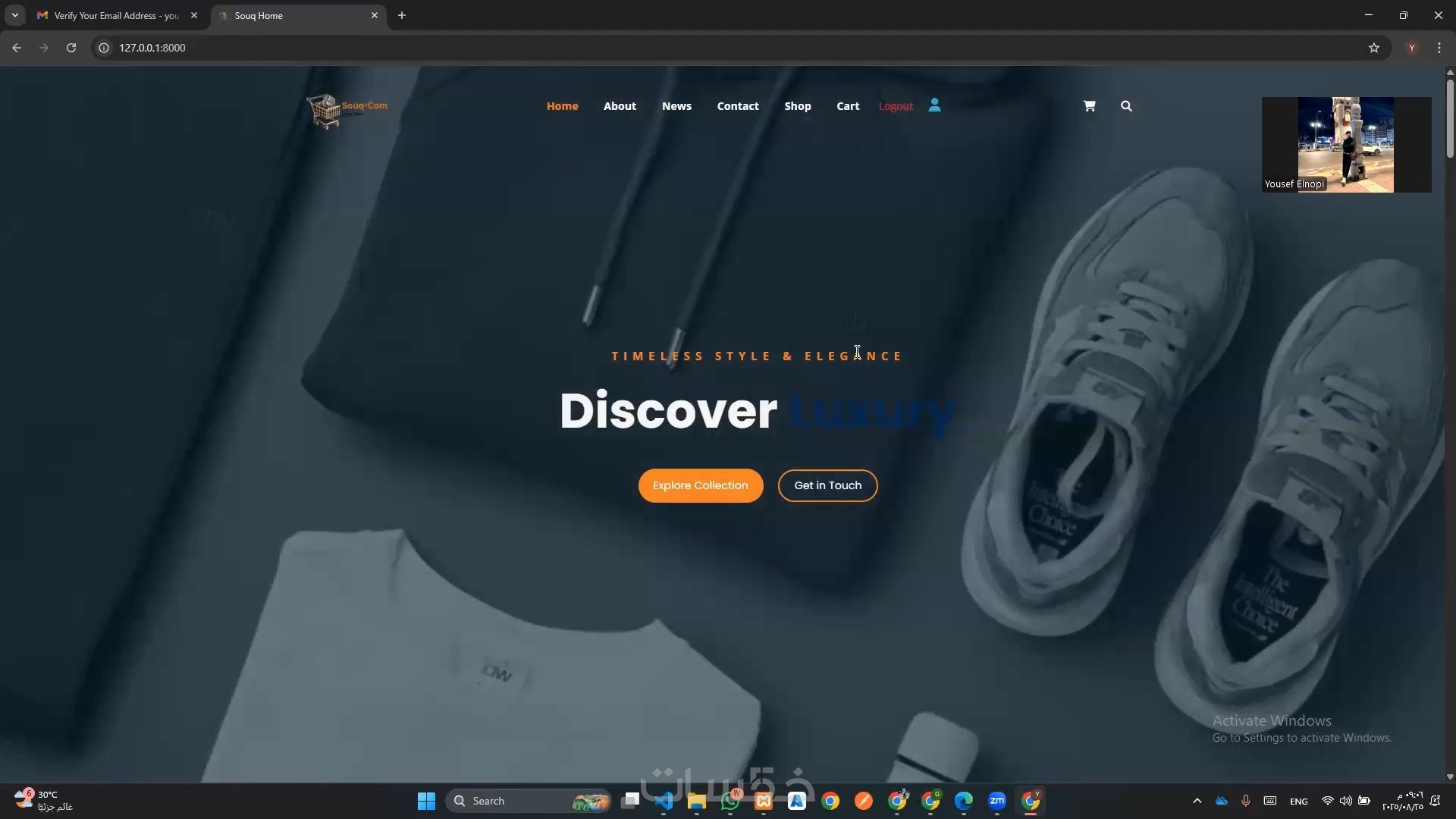This screenshot has height=819, width=1456.
Task: Open Chrome's three-dot menu
Action: (1439, 48)
